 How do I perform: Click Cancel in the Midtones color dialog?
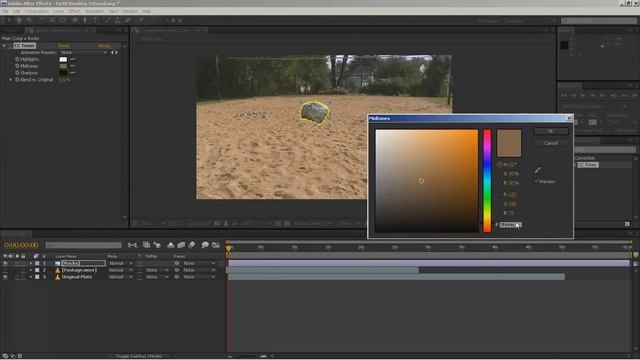click(550, 143)
